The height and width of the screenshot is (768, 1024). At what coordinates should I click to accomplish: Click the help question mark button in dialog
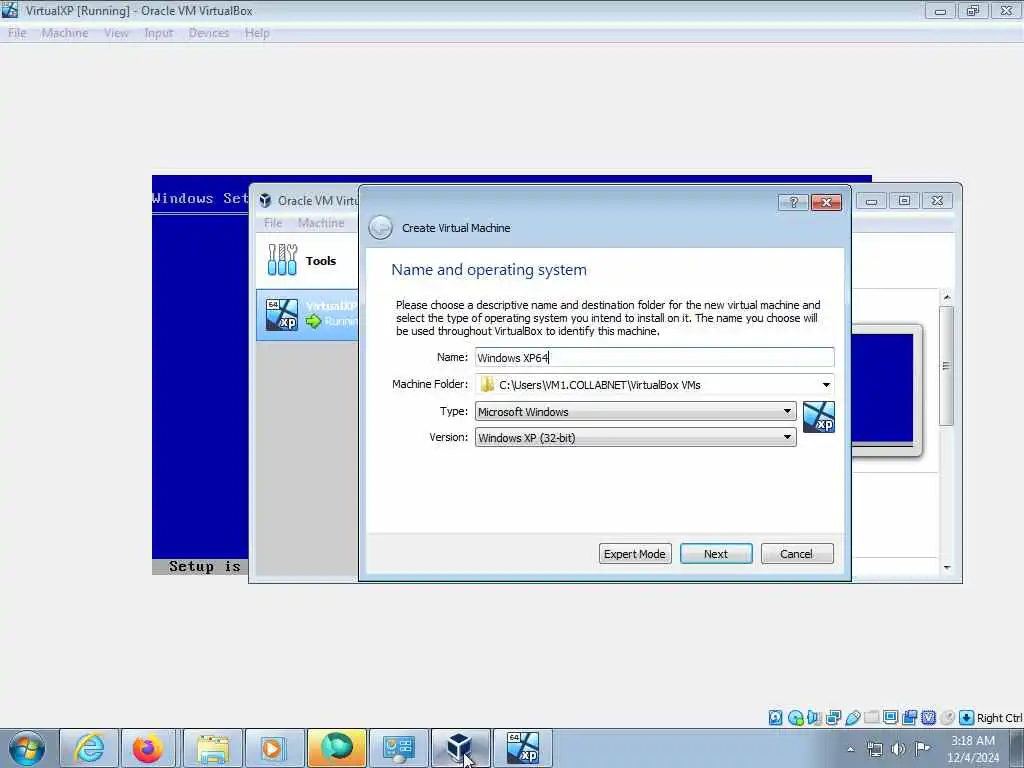[x=793, y=202]
